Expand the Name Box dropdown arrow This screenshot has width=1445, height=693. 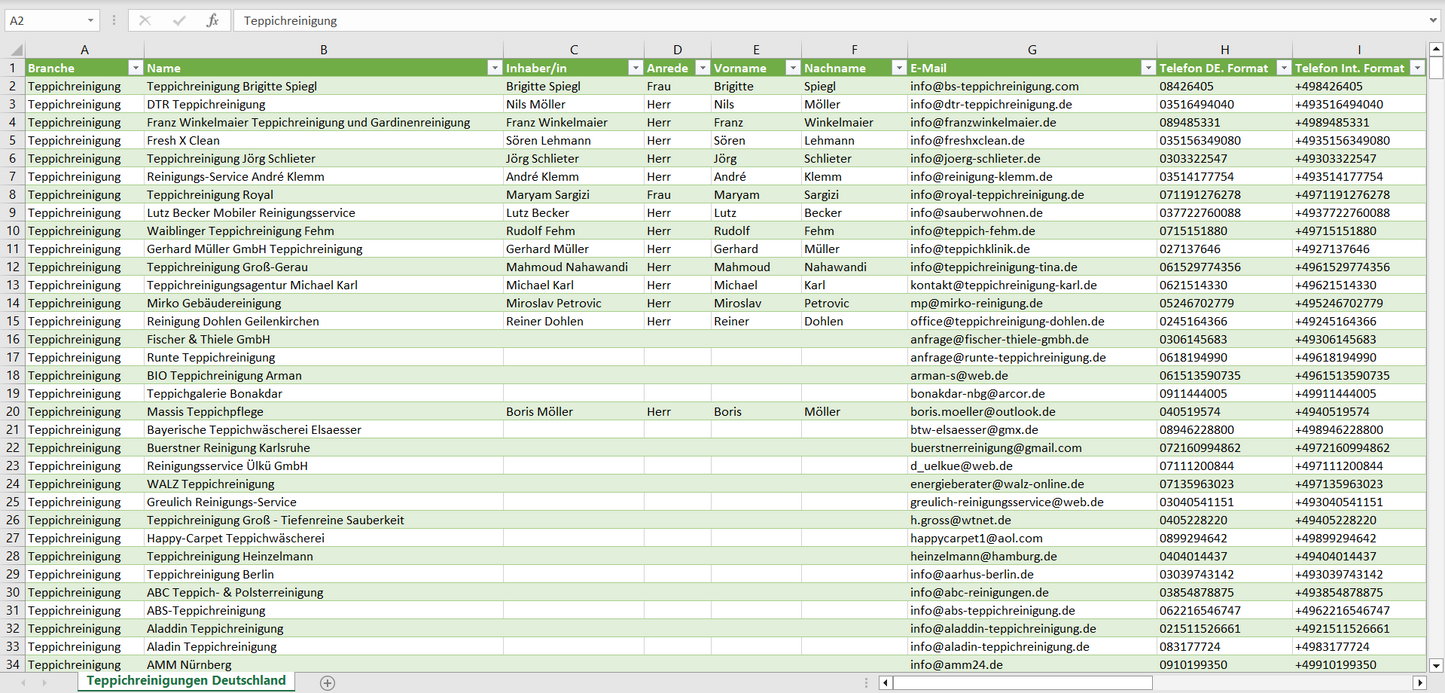pos(91,20)
